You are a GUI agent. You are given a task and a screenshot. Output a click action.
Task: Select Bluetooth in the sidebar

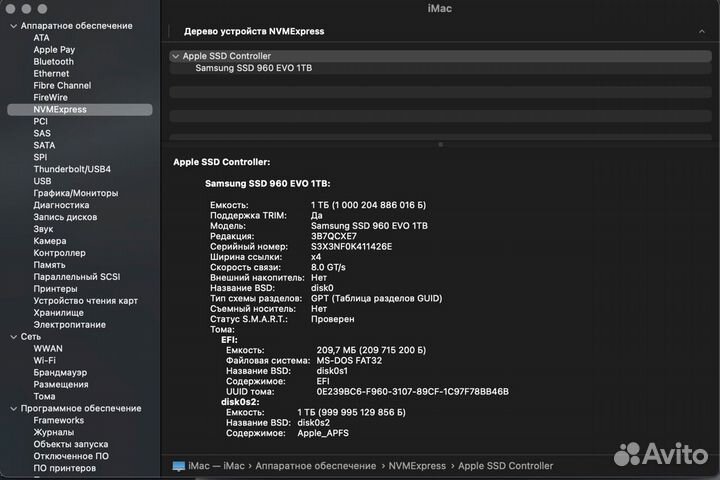coord(53,62)
